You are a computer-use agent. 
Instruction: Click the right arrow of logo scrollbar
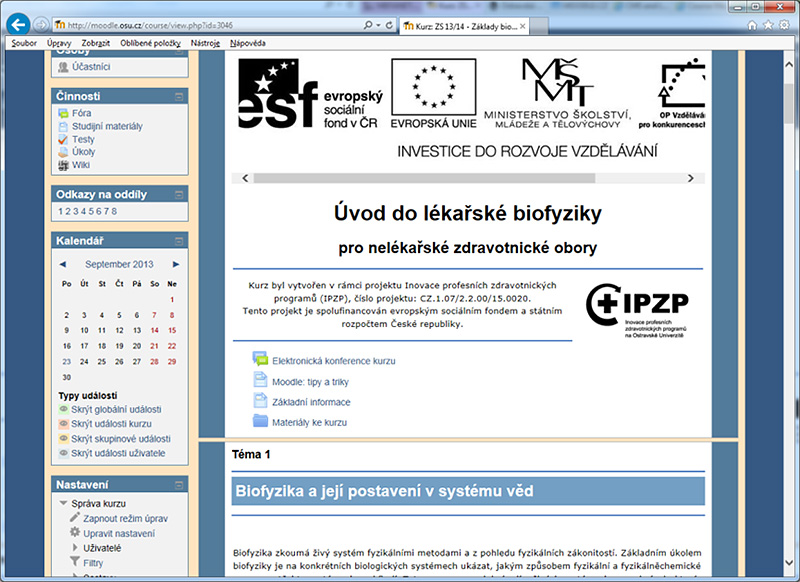pyautogui.click(x=691, y=178)
